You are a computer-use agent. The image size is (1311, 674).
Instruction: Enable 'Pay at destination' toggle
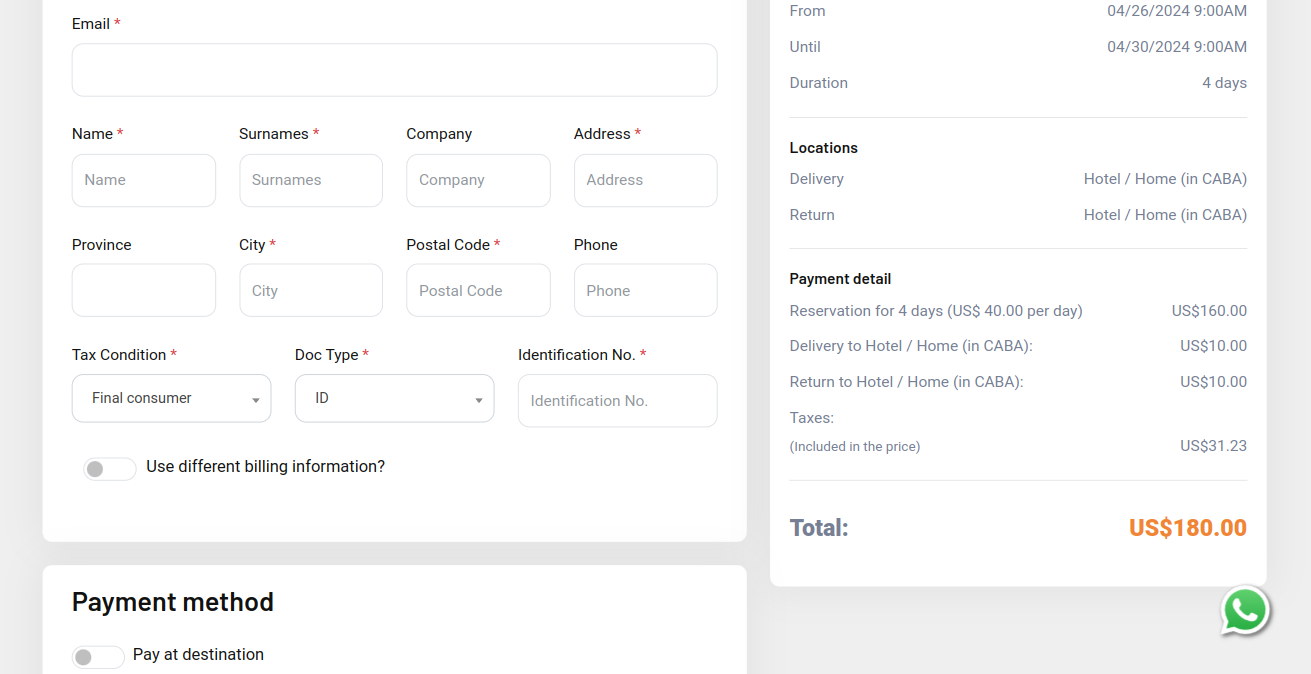click(98, 657)
